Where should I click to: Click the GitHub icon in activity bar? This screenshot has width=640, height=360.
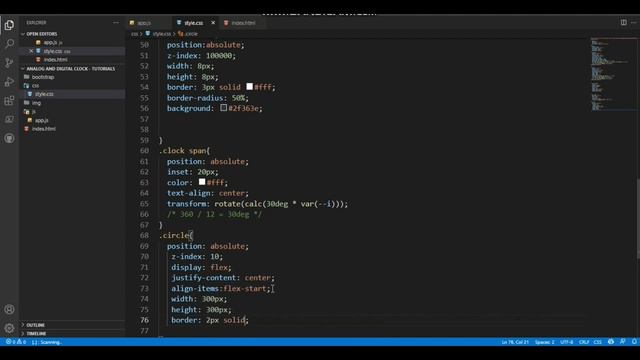[x=9, y=138]
